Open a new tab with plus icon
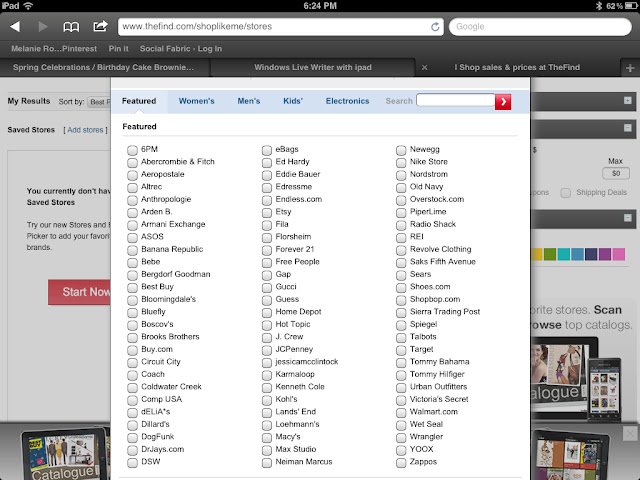This screenshot has width=640, height=480. 627,67
